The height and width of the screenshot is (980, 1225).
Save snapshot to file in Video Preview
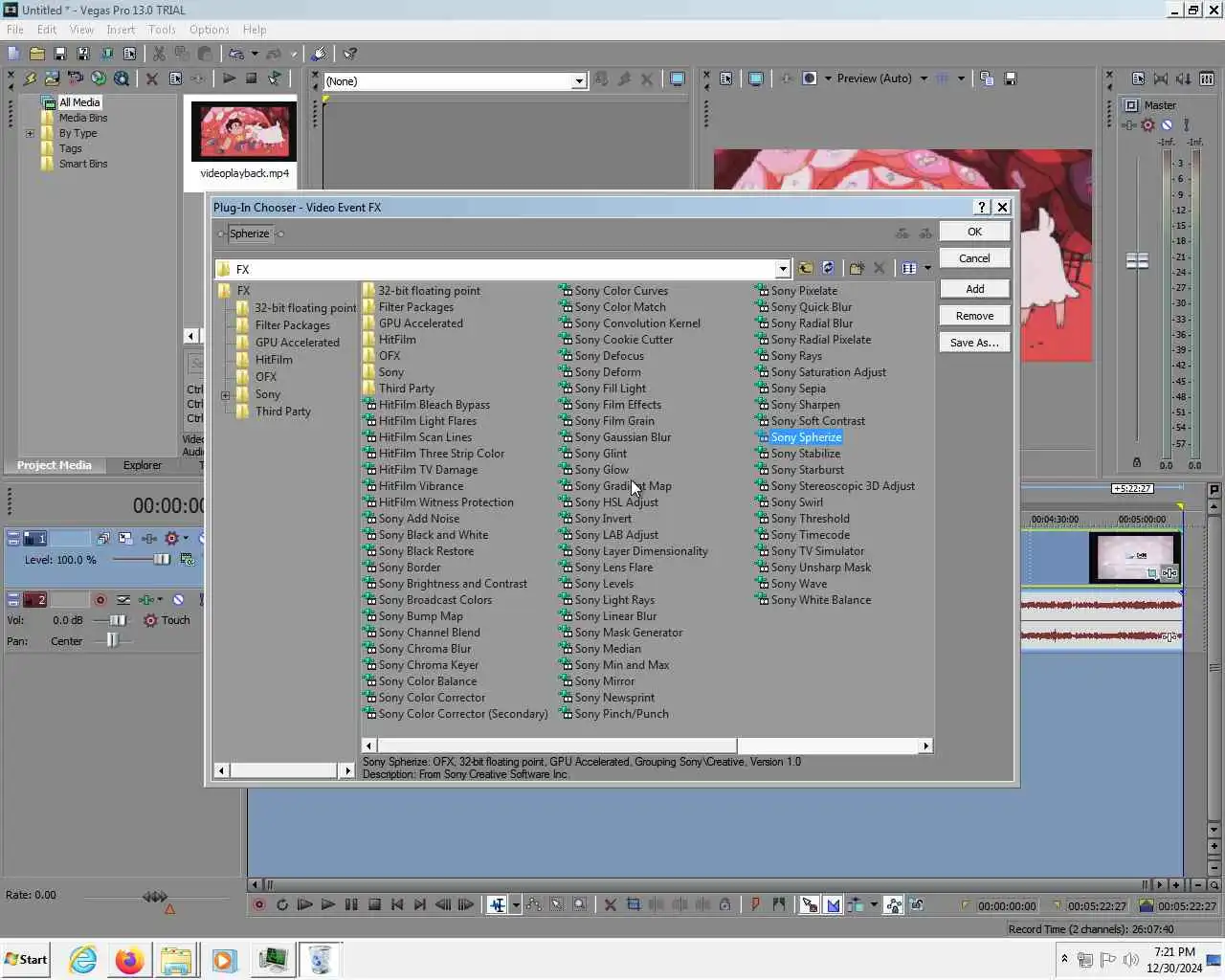tap(1011, 78)
